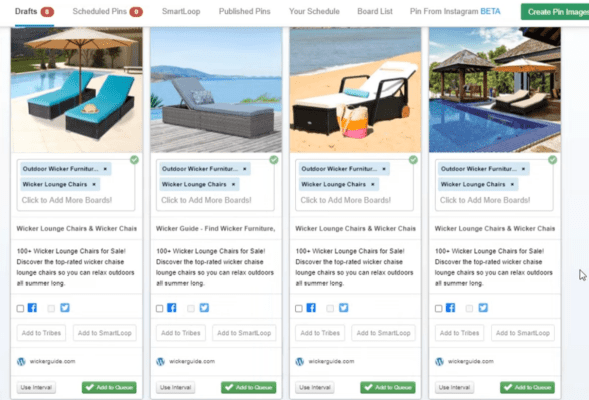Select the beach lounge chair pin image
The height and width of the screenshot is (400, 589).
355,89
